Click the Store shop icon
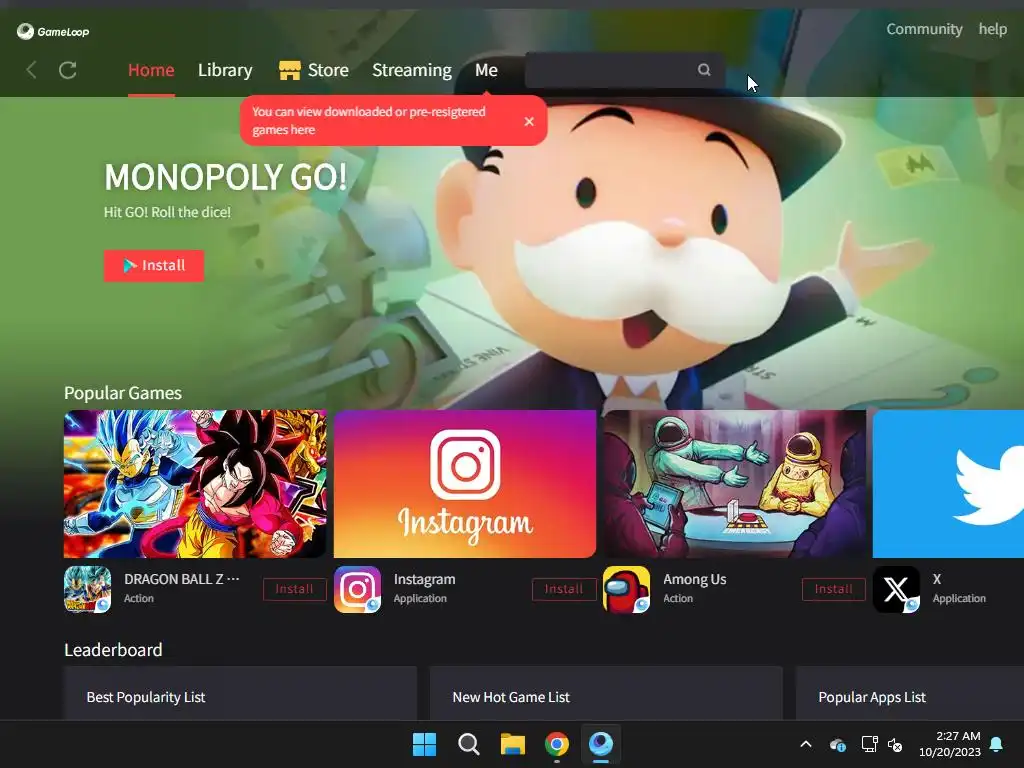 click(x=289, y=70)
